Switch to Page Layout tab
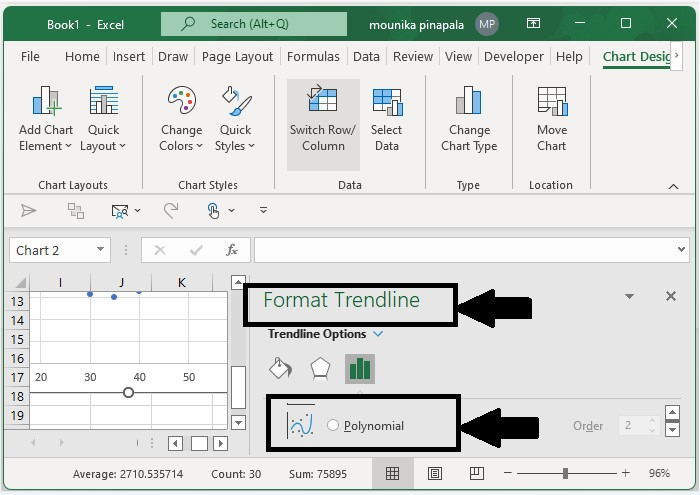 (237, 57)
